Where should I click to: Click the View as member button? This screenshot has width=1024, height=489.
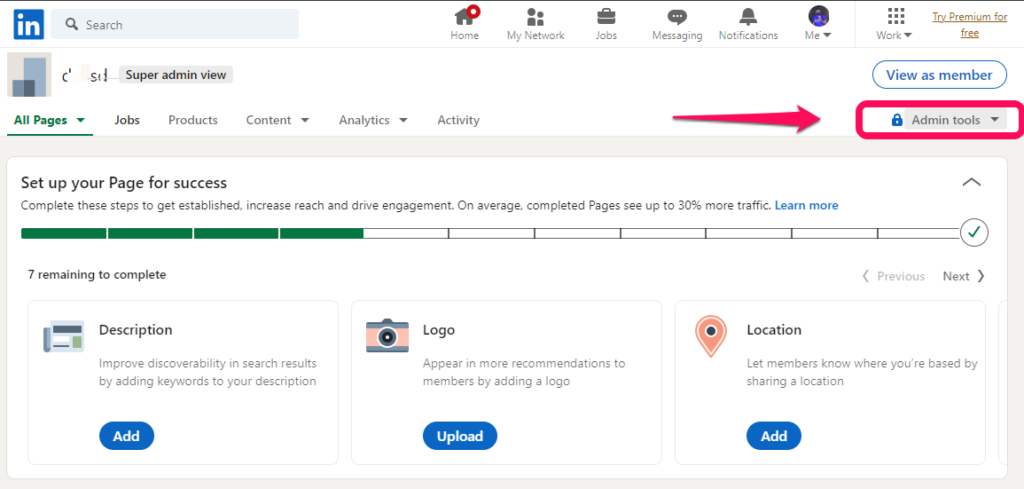tap(939, 75)
